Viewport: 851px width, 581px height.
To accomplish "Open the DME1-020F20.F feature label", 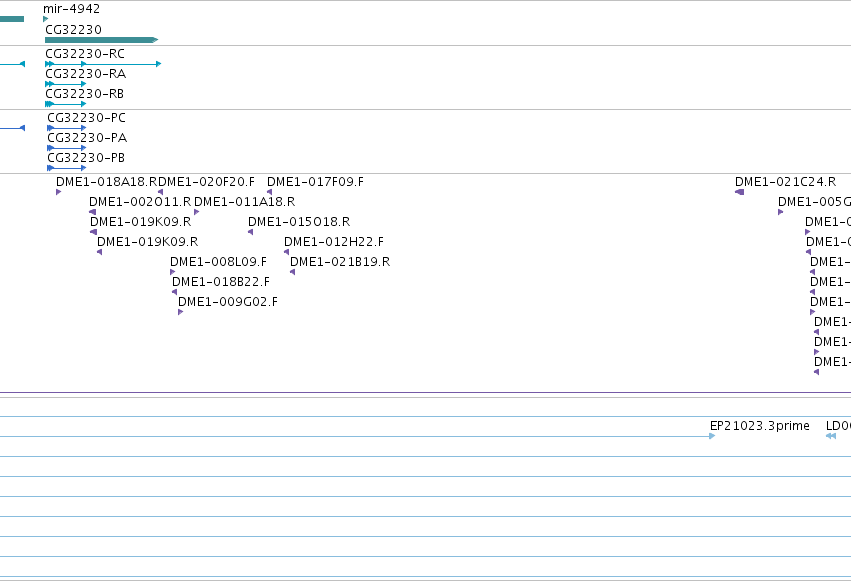I will (206, 182).
